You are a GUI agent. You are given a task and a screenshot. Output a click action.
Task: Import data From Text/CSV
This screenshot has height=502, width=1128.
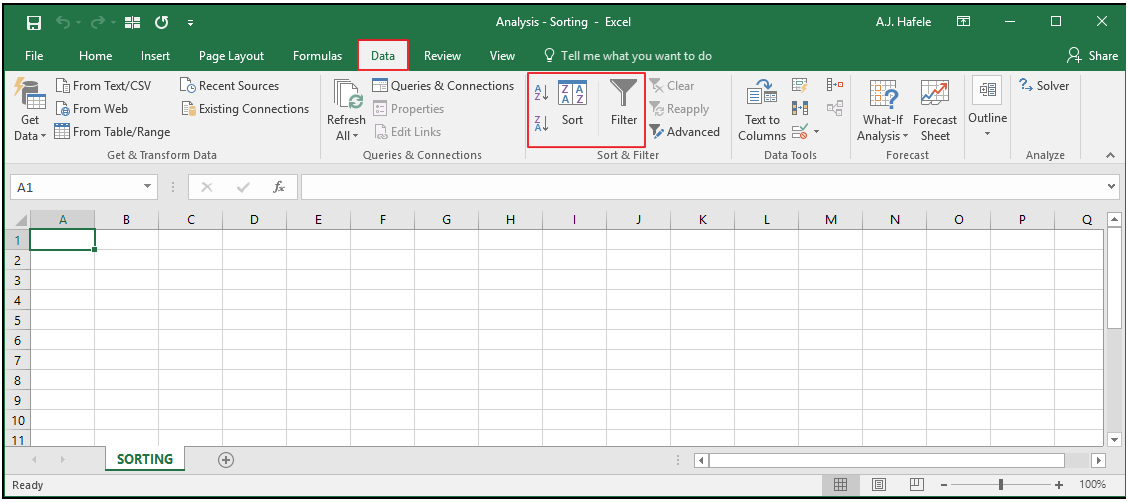pyautogui.click(x=104, y=86)
